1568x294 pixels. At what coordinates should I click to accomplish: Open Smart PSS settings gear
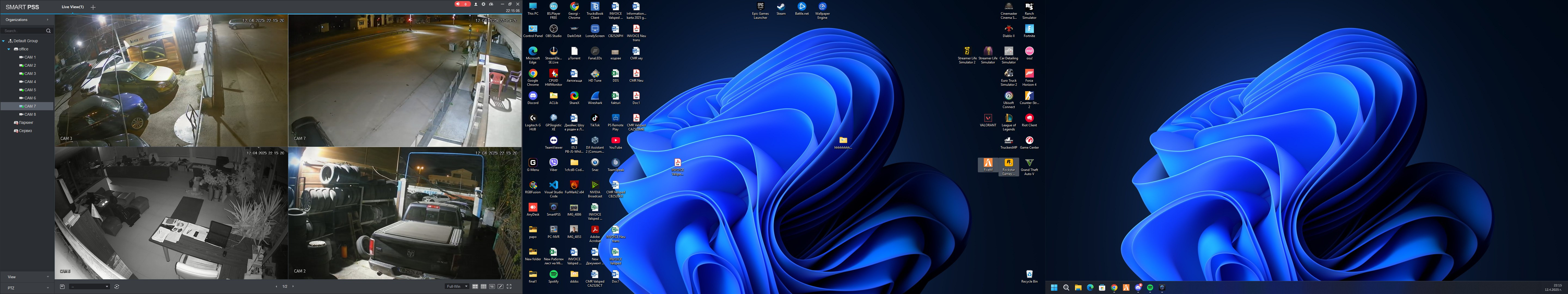click(x=483, y=4)
